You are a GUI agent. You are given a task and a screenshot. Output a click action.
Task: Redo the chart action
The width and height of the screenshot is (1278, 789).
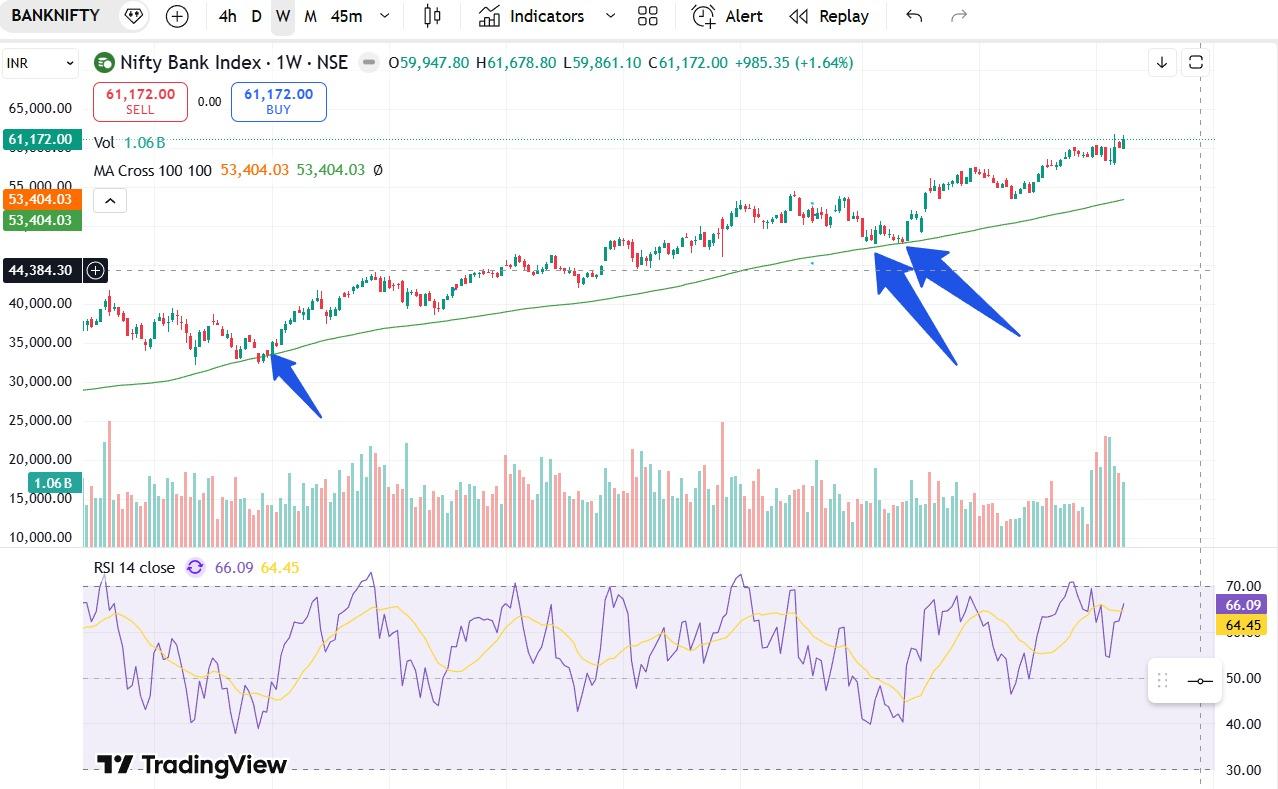click(x=958, y=16)
